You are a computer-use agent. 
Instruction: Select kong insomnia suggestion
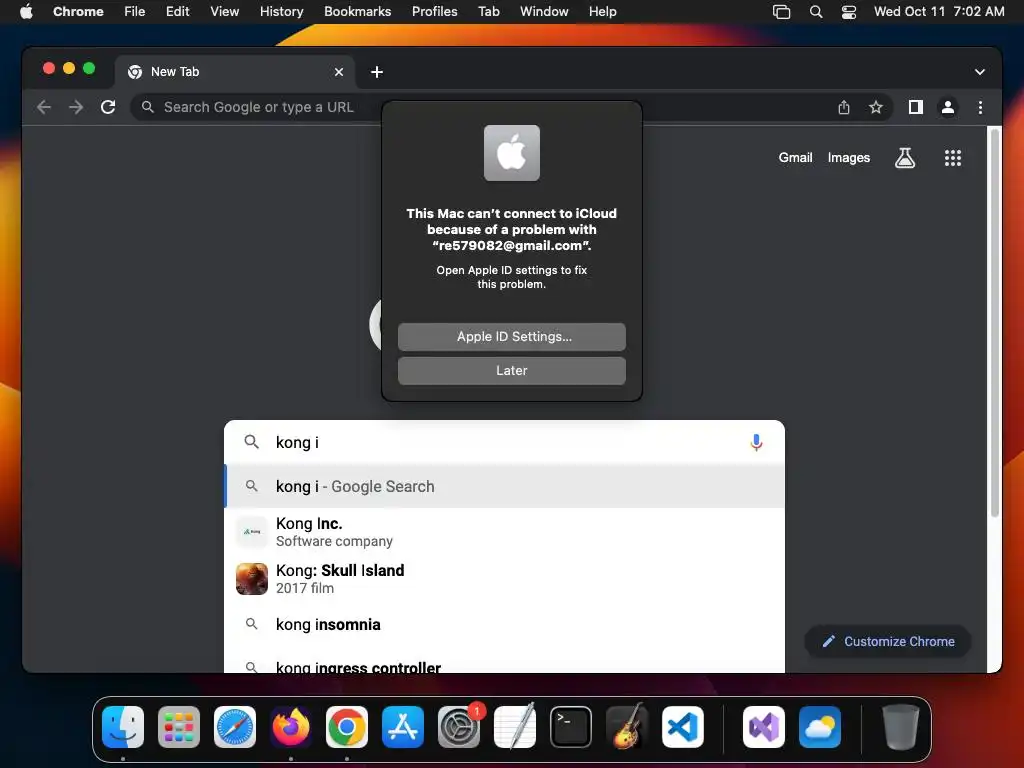(x=504, y=624)
